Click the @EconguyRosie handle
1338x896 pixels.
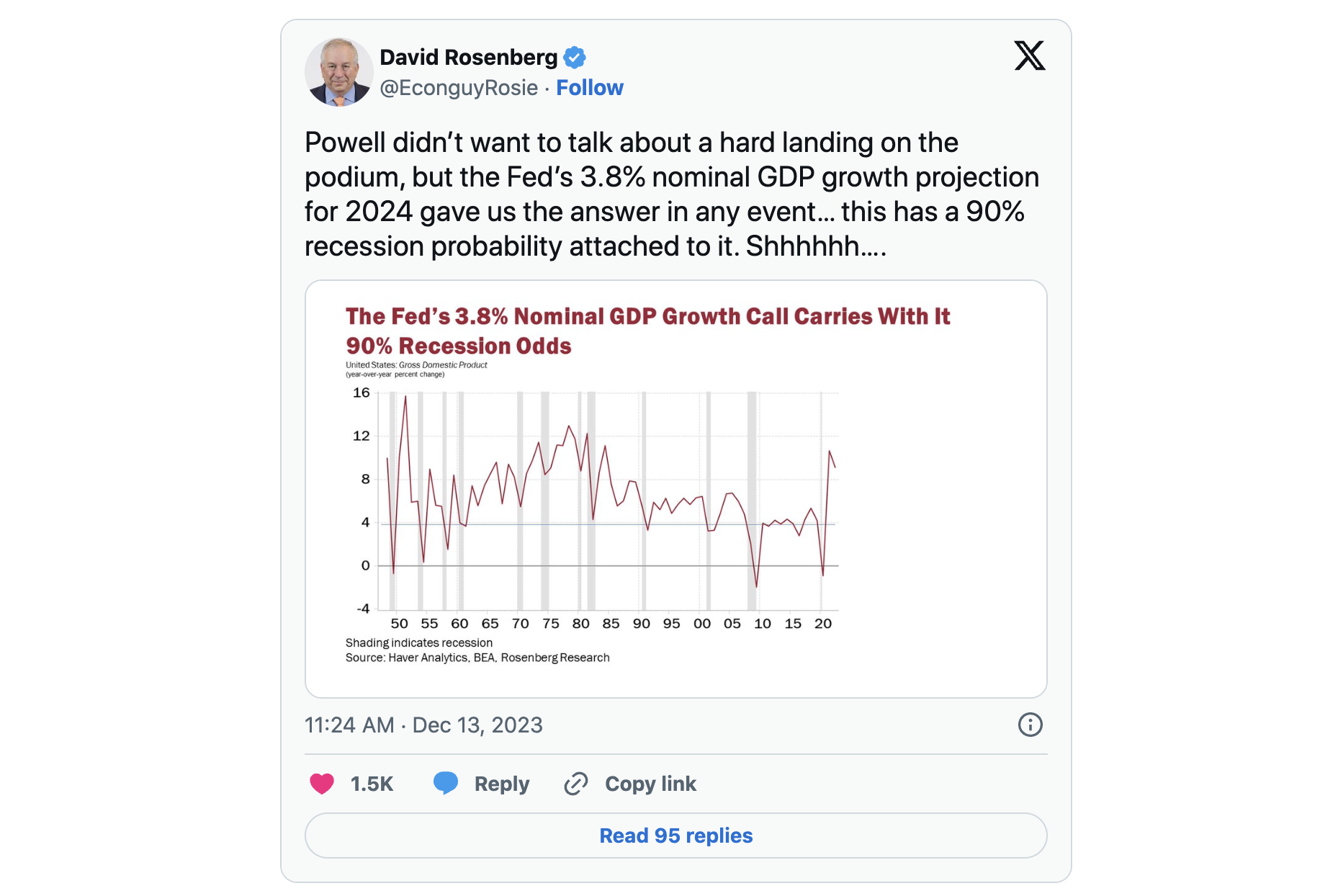pyautogui.click(x=458, y=88)
